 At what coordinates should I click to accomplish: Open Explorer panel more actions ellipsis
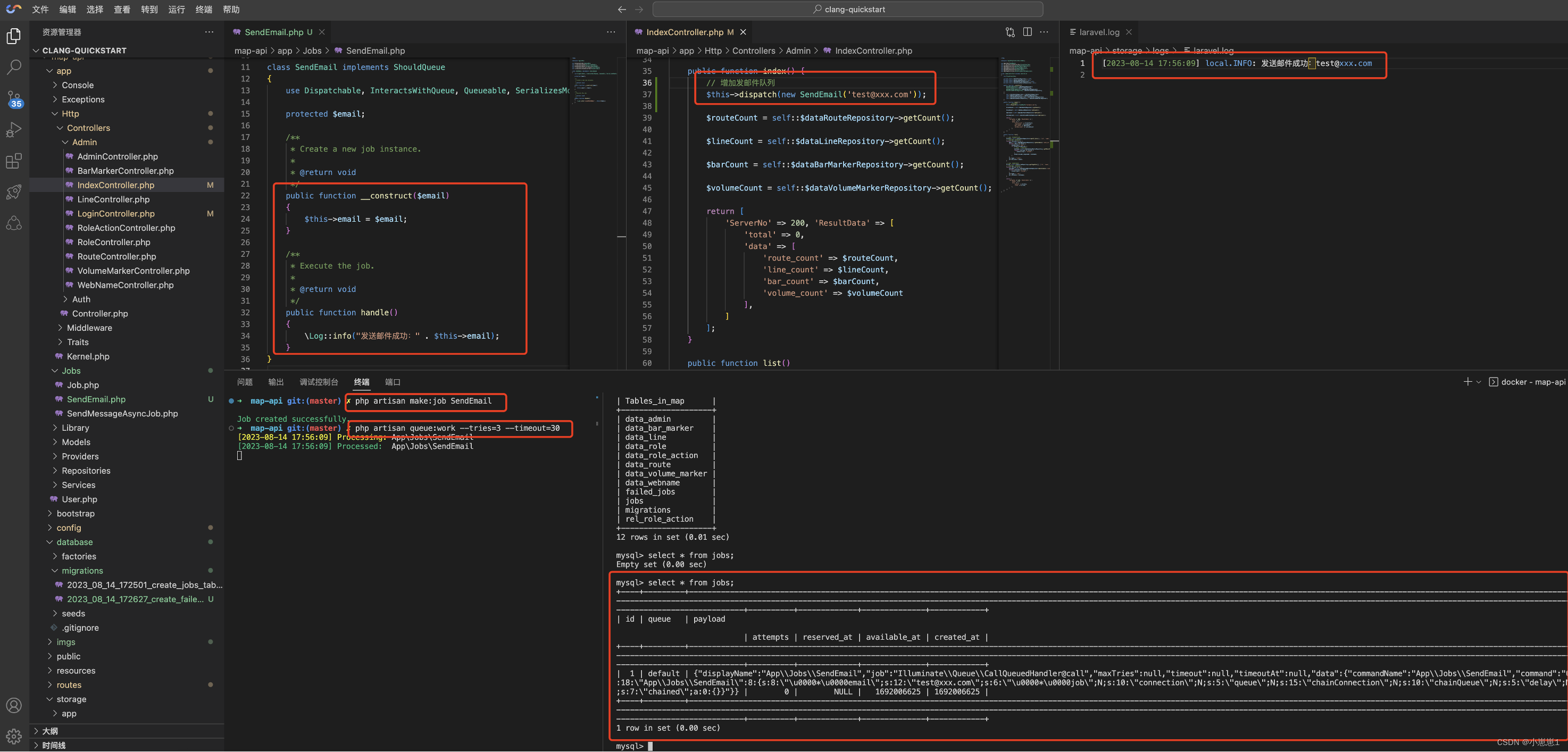click(209, 32)
